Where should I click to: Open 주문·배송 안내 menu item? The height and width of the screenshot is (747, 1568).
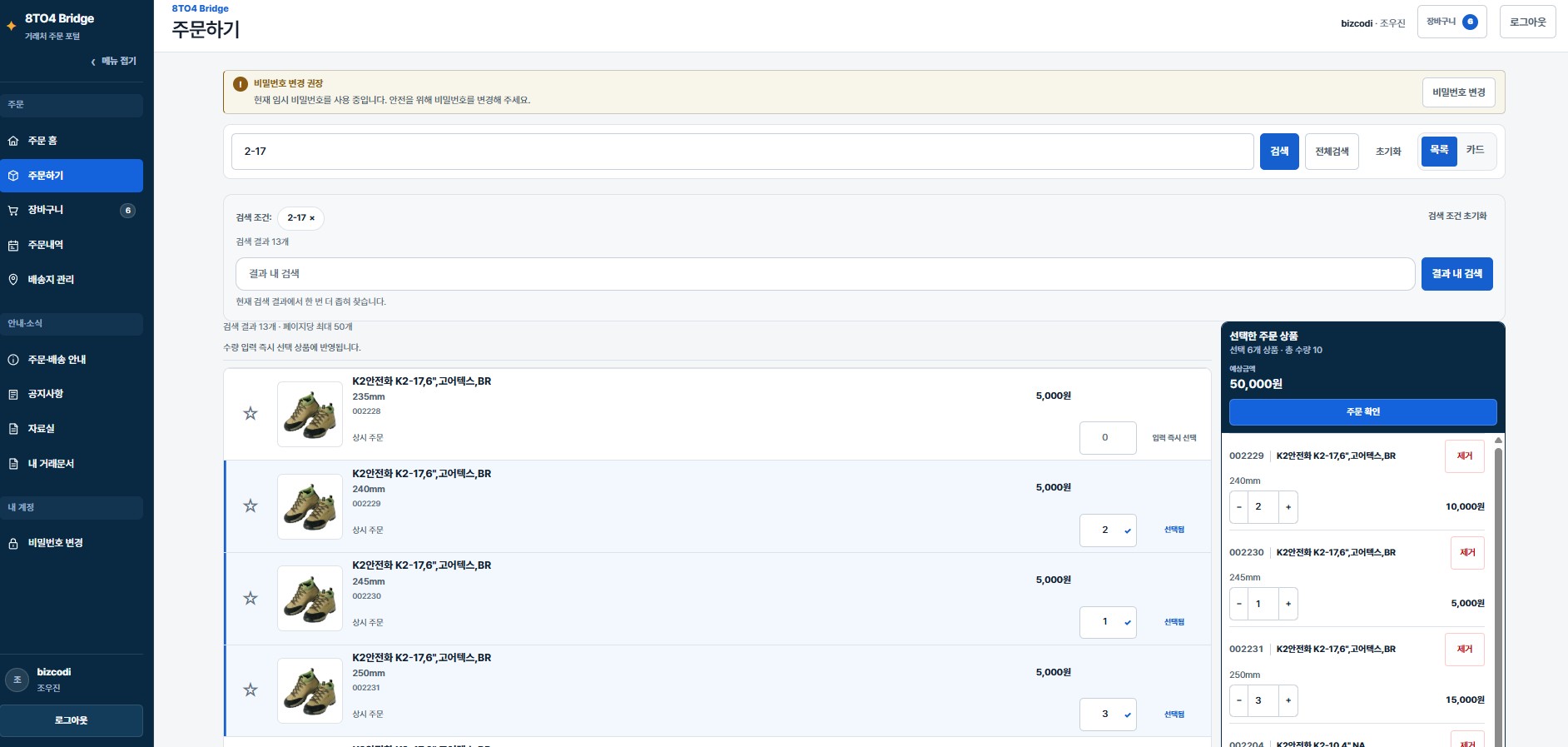click(72, 360)
